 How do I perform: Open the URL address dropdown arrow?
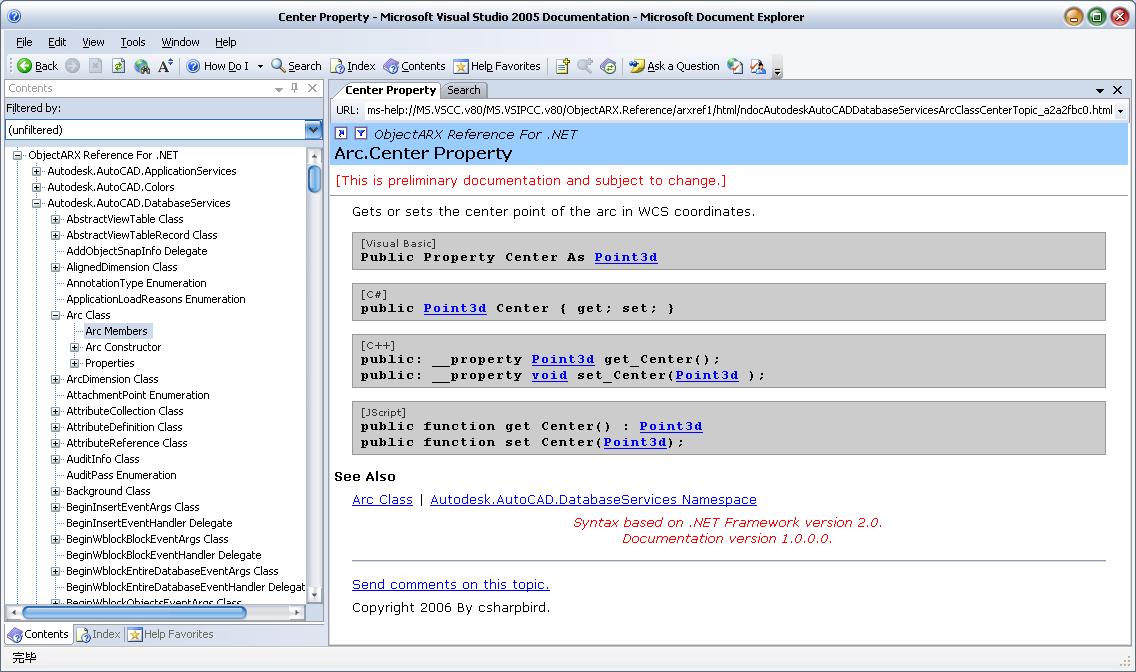point(1121,111)
